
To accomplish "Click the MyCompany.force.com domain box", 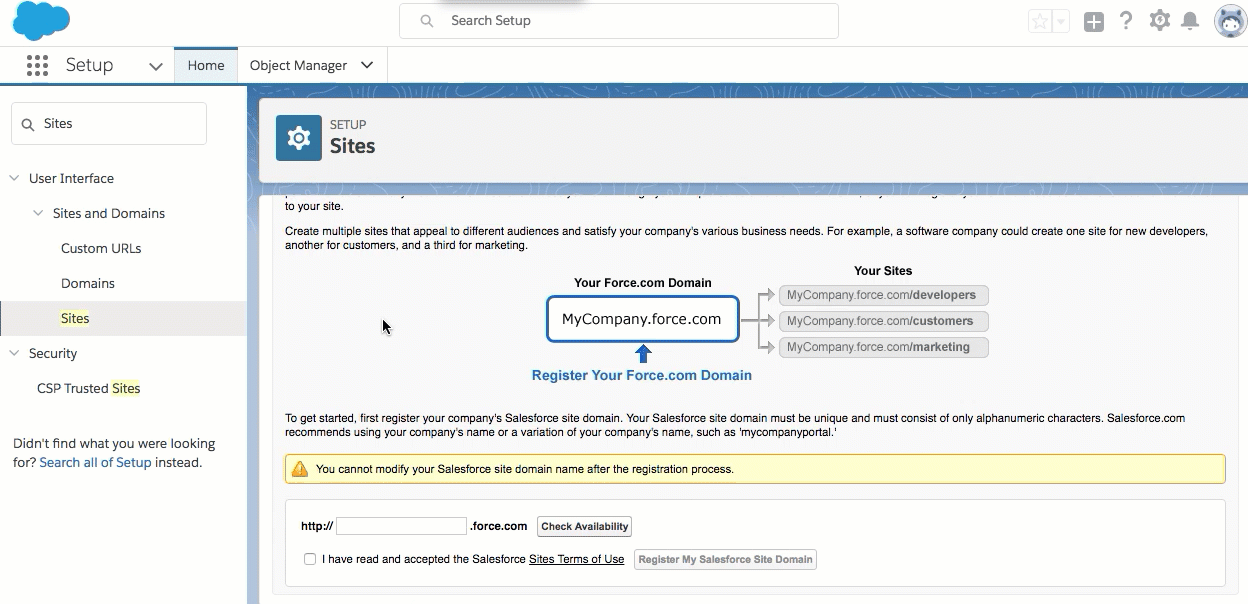I will 642,319.
